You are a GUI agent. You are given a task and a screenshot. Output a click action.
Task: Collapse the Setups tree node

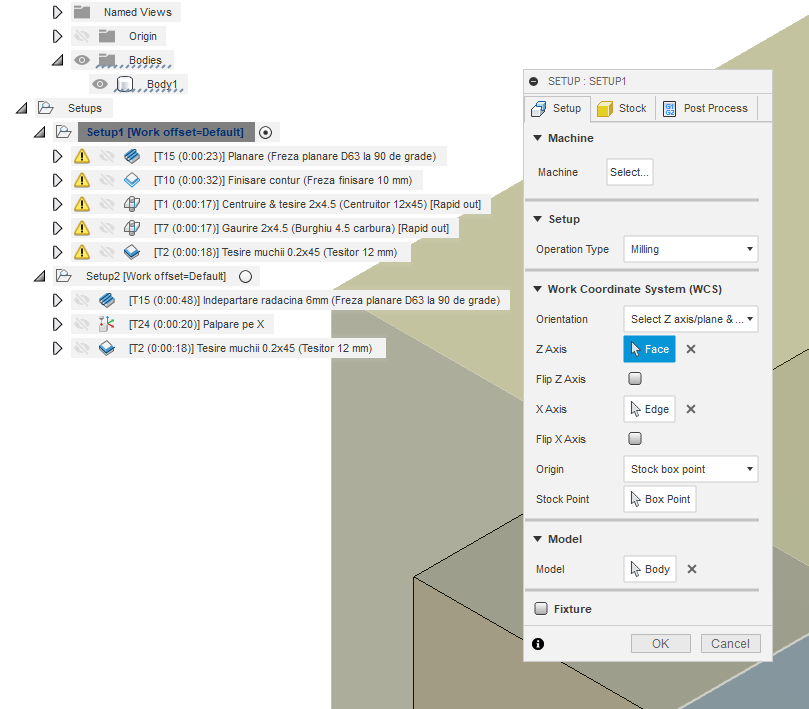tap(21, 108)
